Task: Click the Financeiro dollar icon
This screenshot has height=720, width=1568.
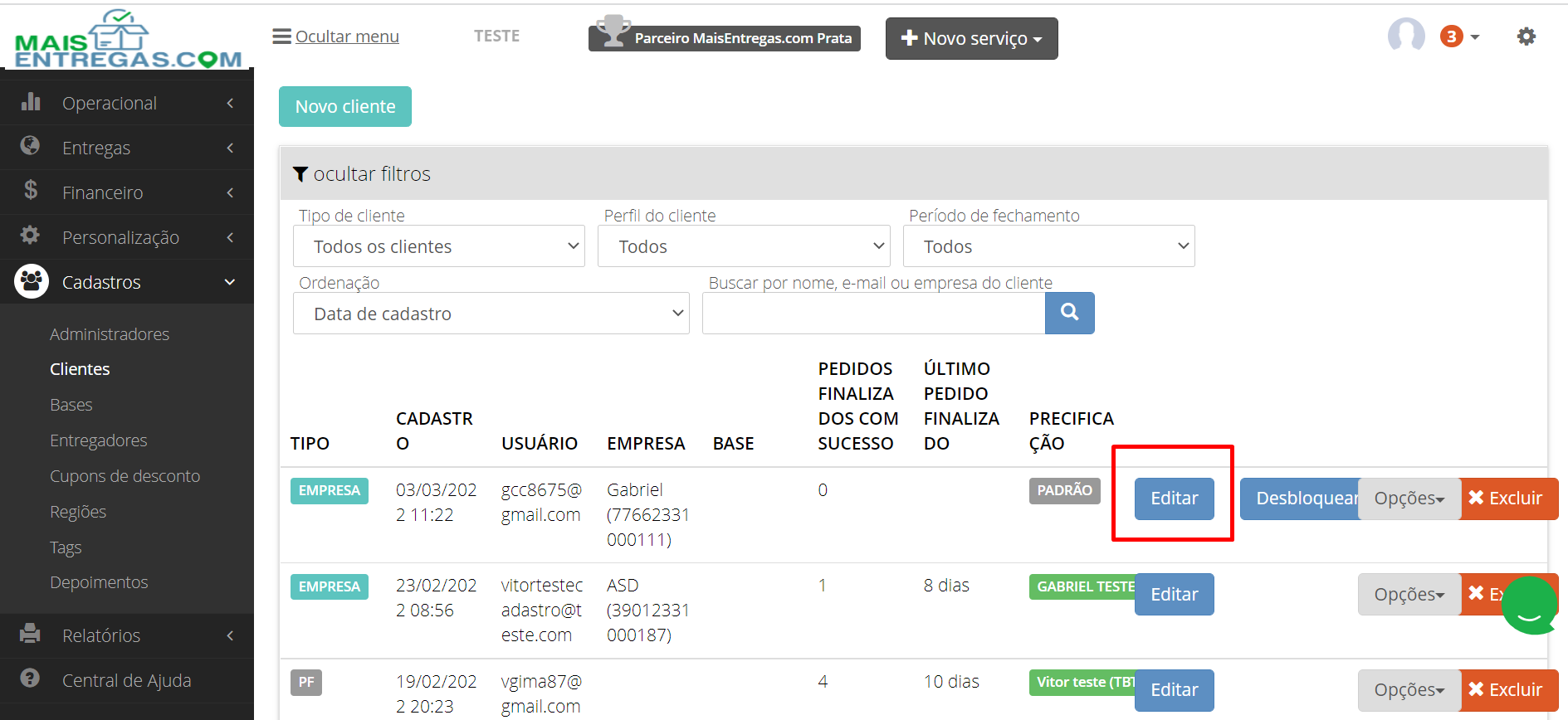Action: point(31,191)
